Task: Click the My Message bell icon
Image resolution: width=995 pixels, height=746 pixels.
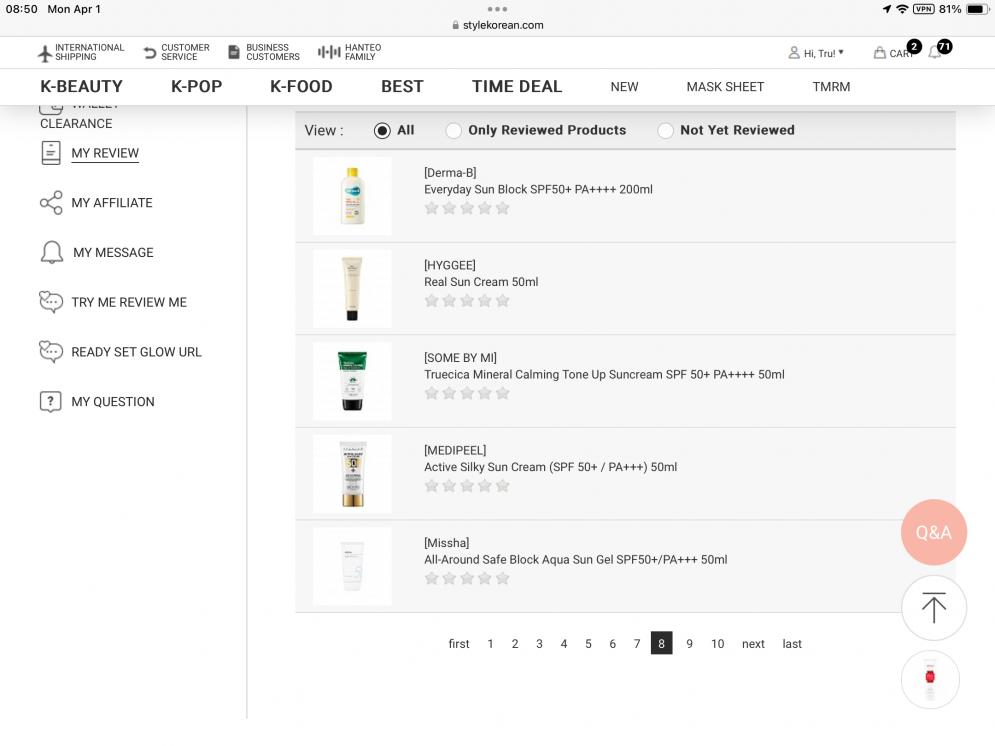Action: point(51,253)
